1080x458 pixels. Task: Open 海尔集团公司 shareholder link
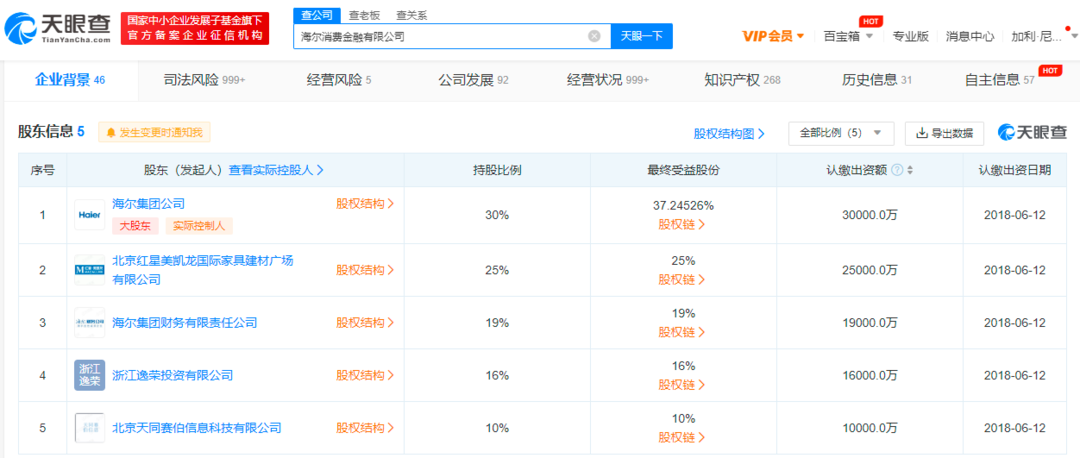(x=149, y=204)
